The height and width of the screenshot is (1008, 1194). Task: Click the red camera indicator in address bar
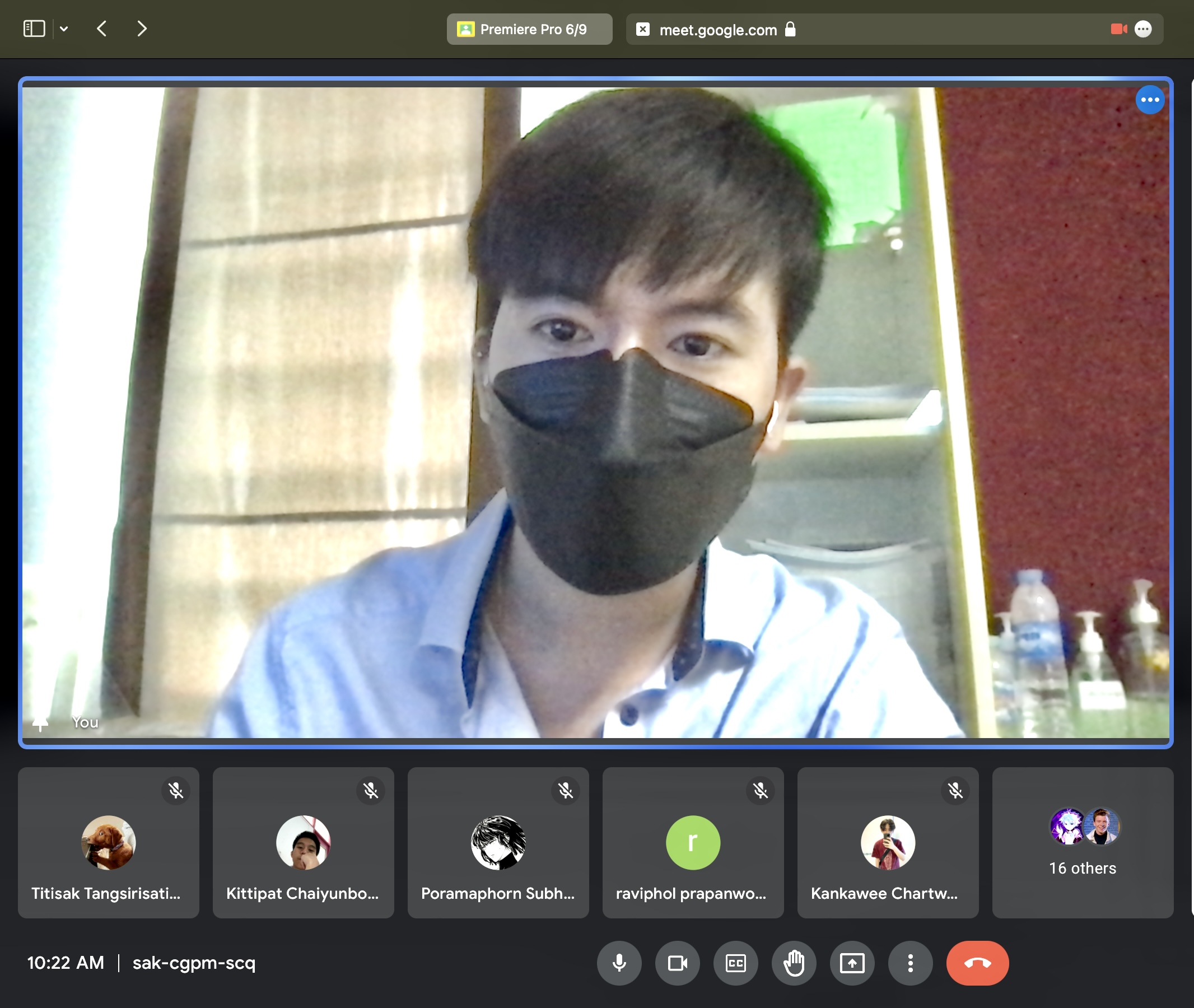coord(1118,29)
